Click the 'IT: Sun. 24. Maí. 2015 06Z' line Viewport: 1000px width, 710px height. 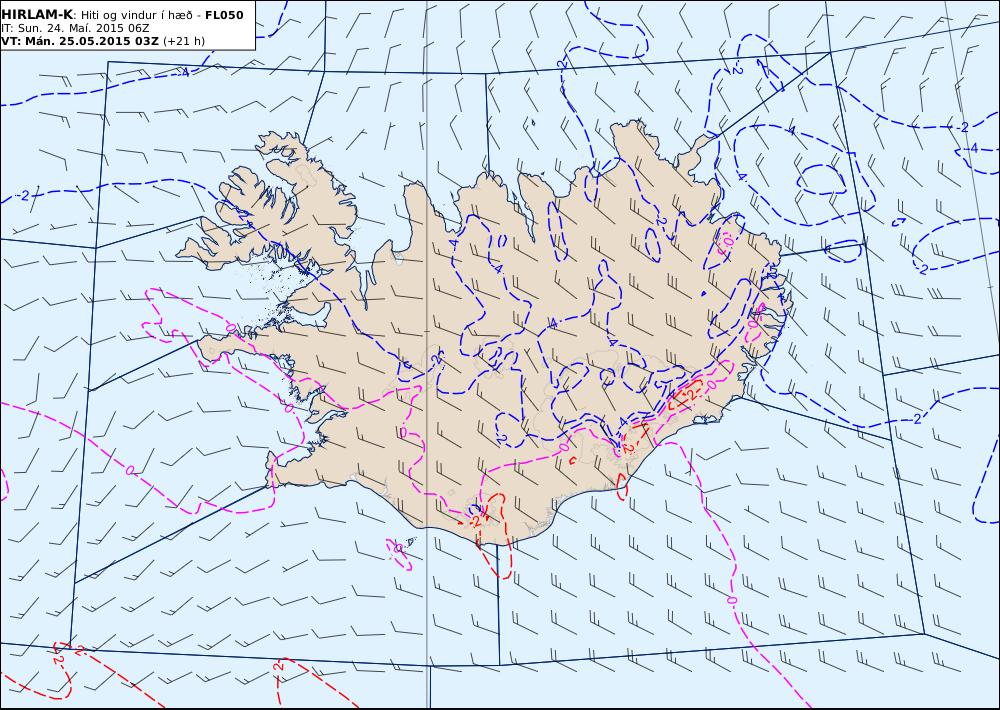coord(75,28)
